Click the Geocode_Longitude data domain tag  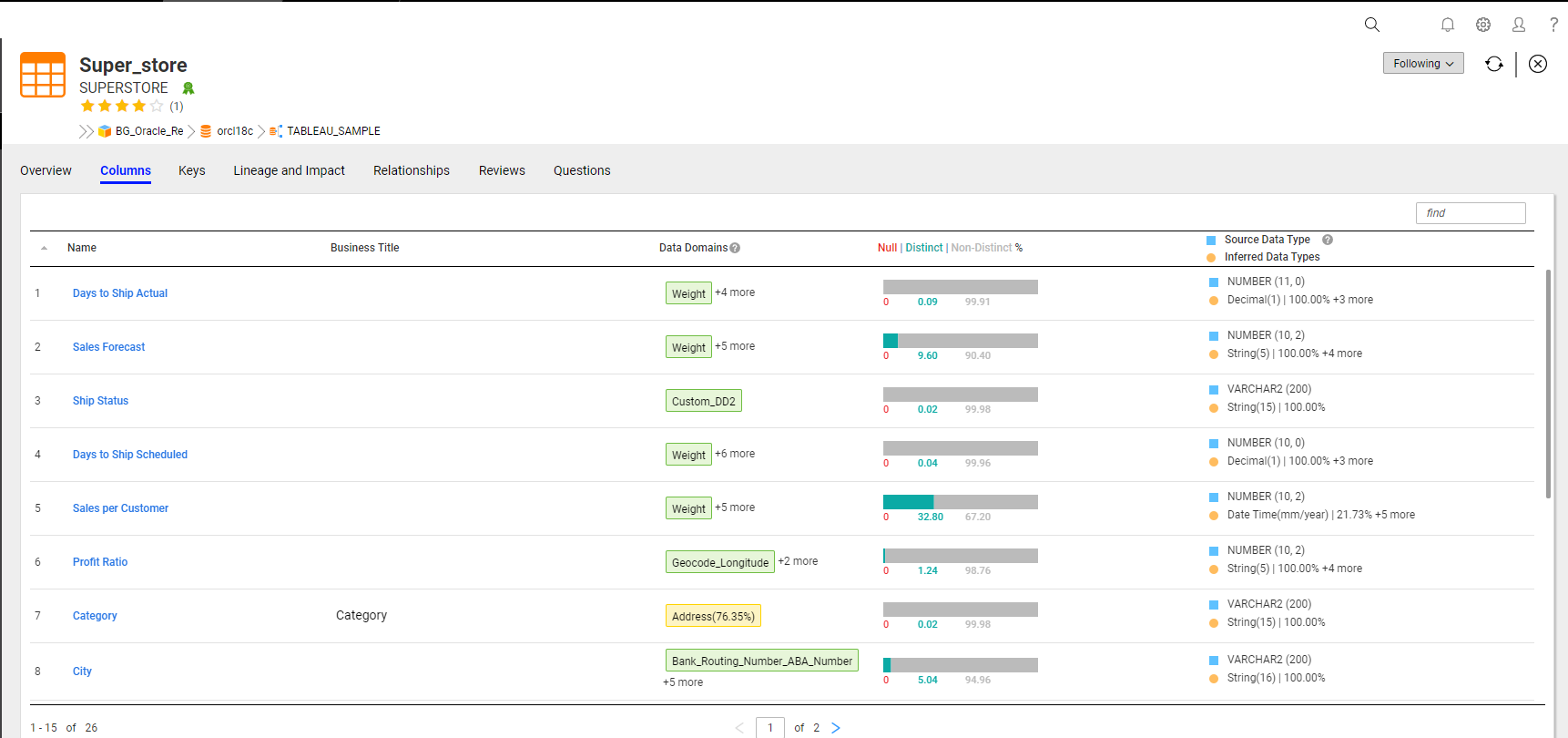click(x=720, y=562)
